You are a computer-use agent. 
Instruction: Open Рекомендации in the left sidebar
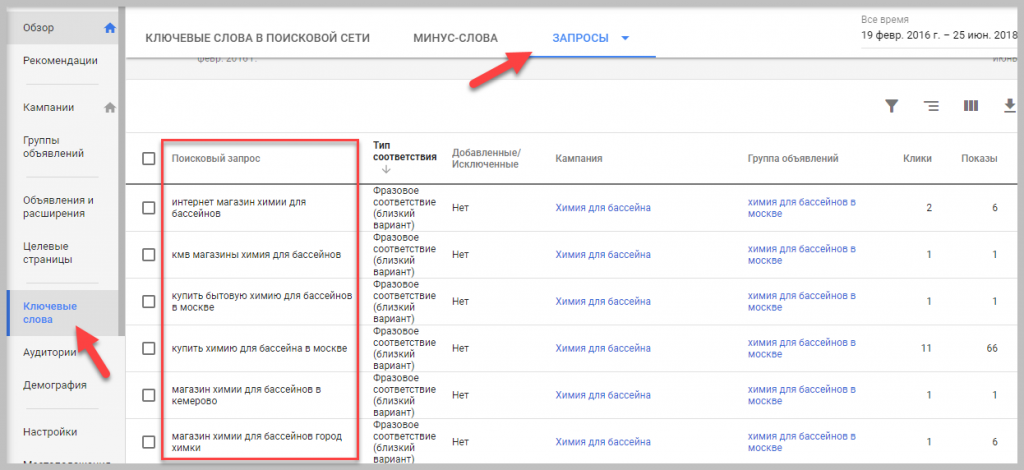pyautogui.click(x=60, y=60)
